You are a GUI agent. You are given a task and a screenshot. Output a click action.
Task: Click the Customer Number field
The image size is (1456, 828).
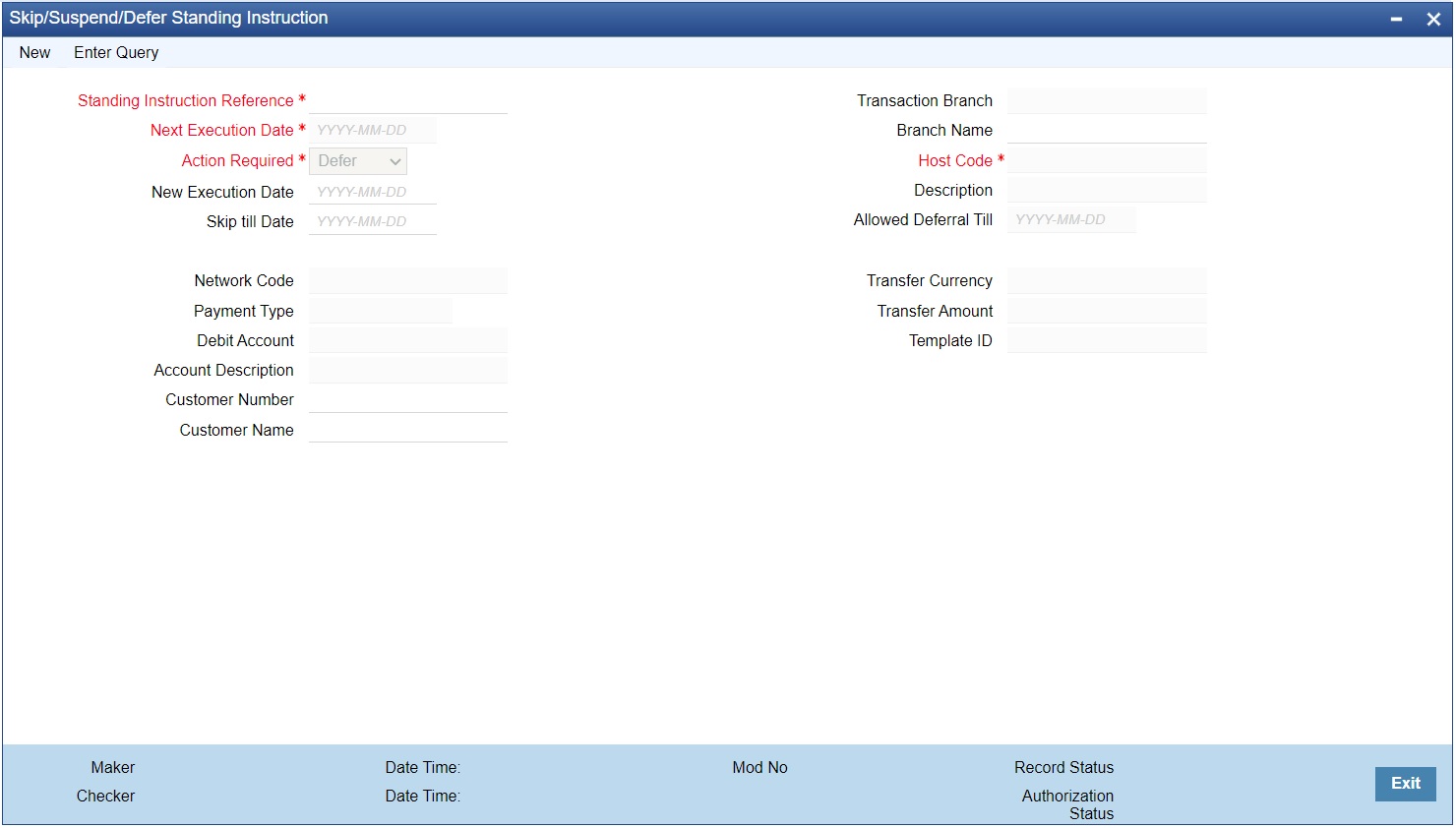(408, 399)
